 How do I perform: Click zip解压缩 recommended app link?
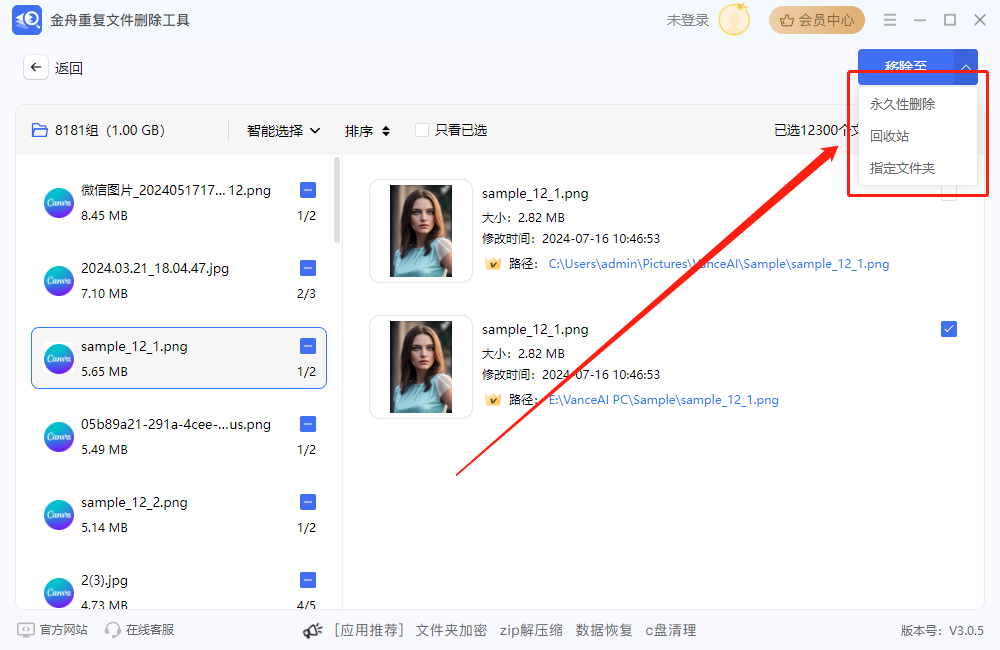click(531, 630)
